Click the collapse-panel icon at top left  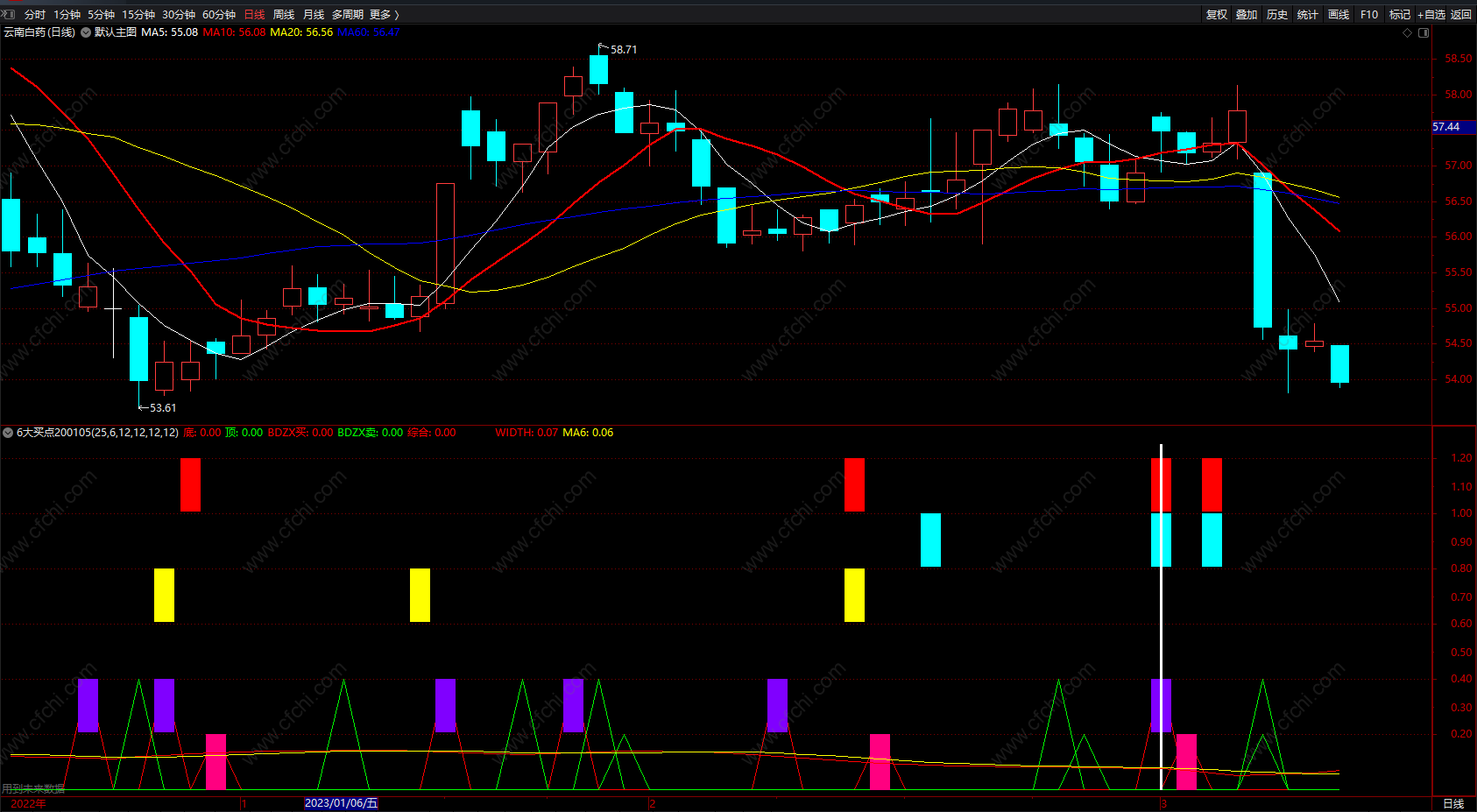[x=9, y=14]
